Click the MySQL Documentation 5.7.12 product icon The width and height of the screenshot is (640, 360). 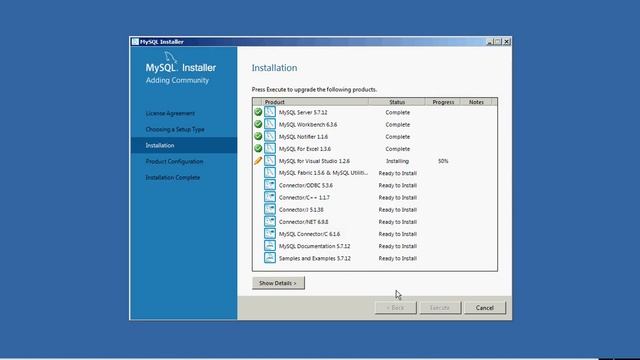click(270, 246)
